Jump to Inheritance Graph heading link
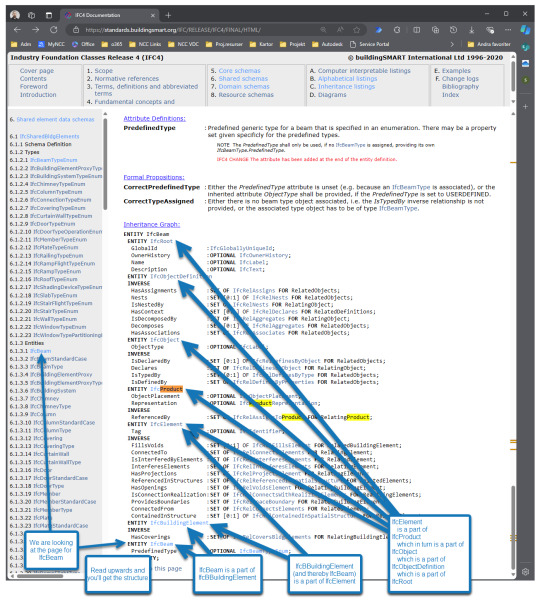 pos(152,225)
